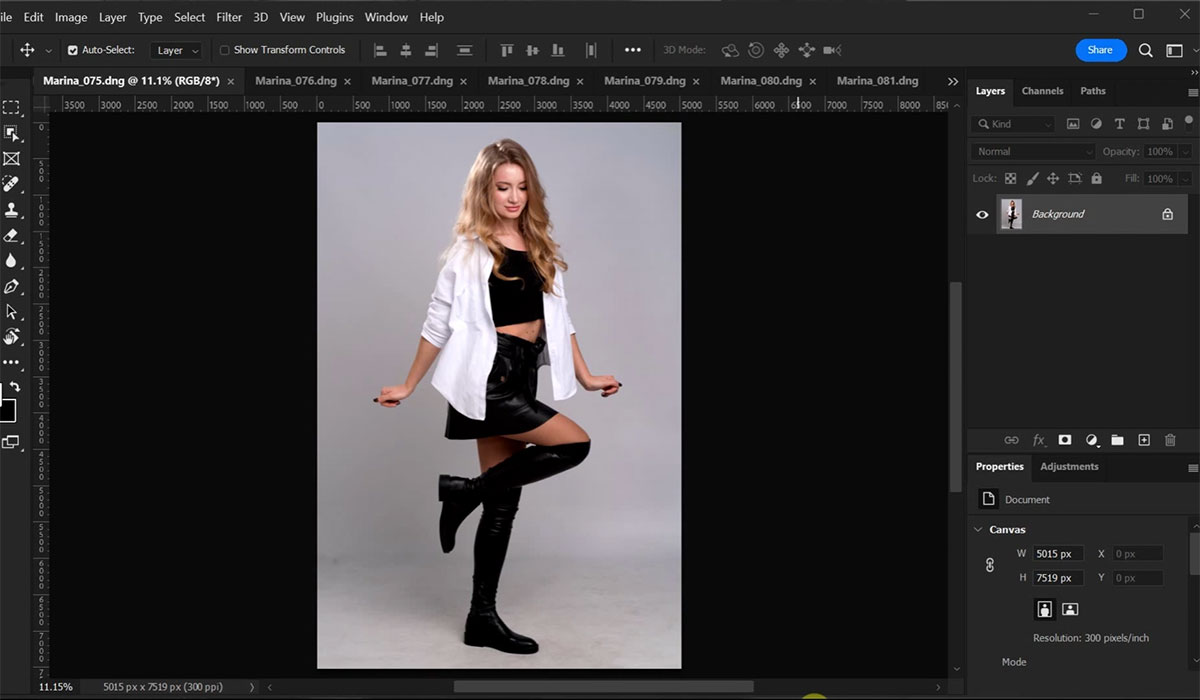Select the Clone Stamp tool

(11, 210)
